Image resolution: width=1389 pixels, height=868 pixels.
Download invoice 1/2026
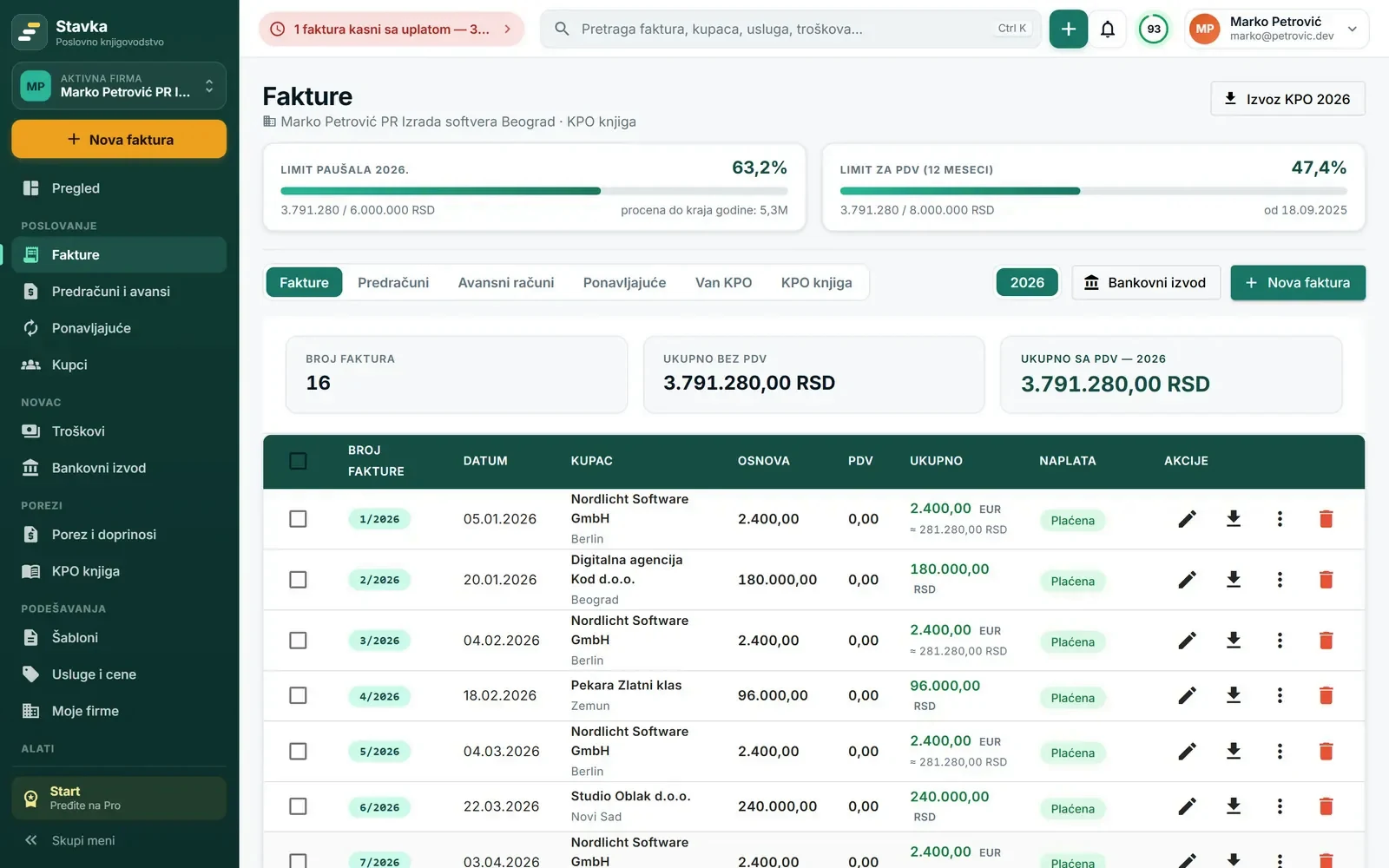(1234, 519)
